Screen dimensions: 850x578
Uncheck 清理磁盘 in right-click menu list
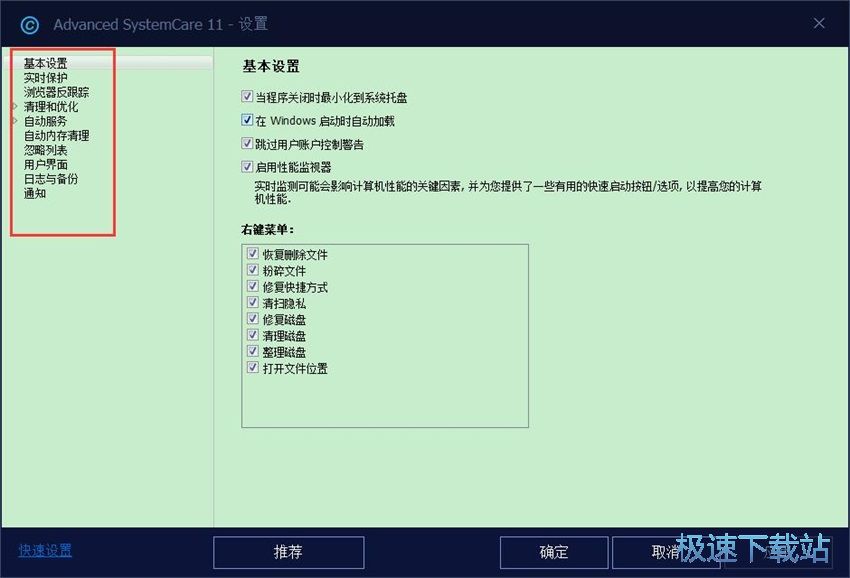click(253, 335)
